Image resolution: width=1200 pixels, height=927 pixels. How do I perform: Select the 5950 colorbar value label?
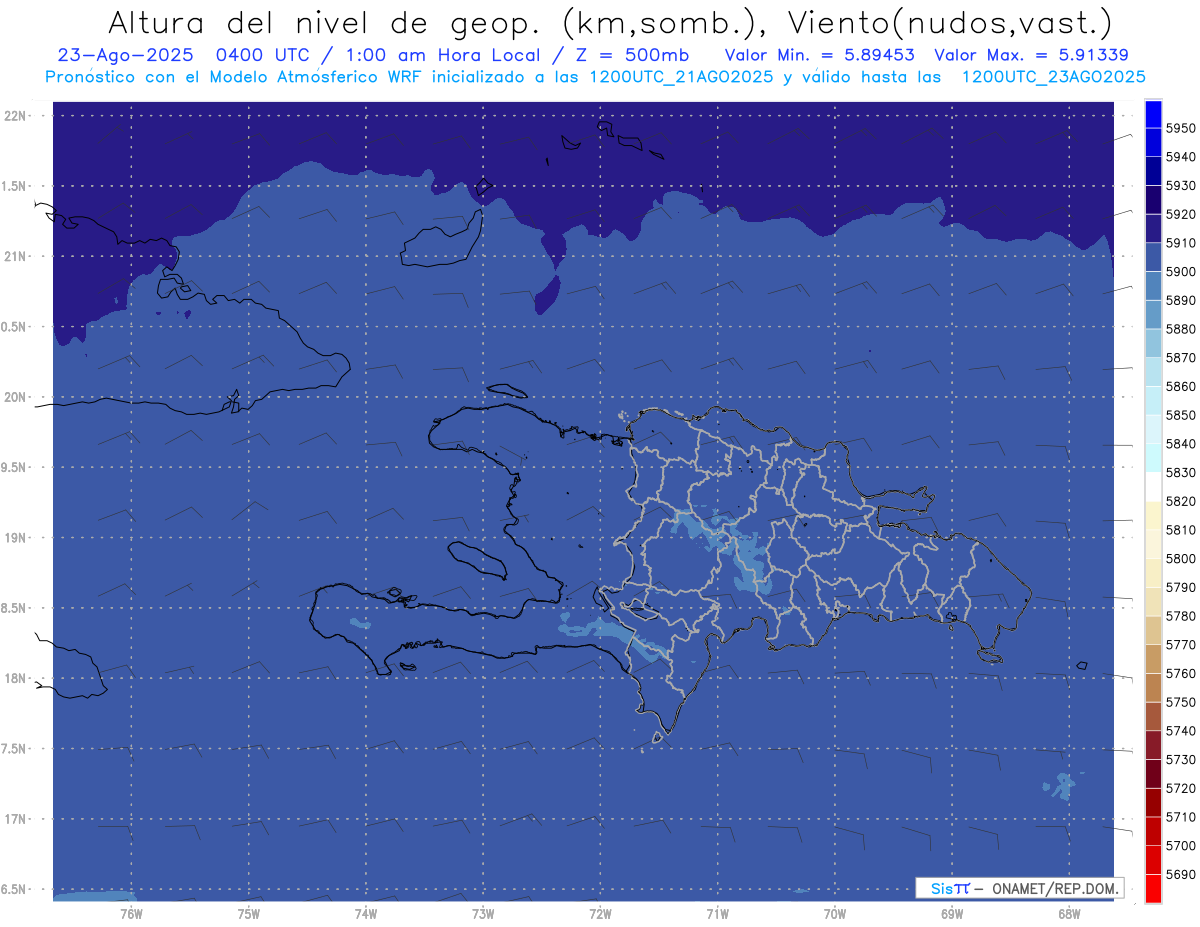pyautogui.click(x=1180, y=128)
